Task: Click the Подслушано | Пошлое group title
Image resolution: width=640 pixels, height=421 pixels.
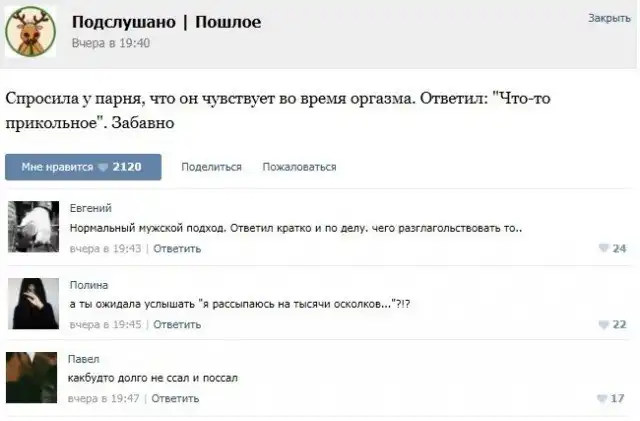Action: (x=166, y=22)
